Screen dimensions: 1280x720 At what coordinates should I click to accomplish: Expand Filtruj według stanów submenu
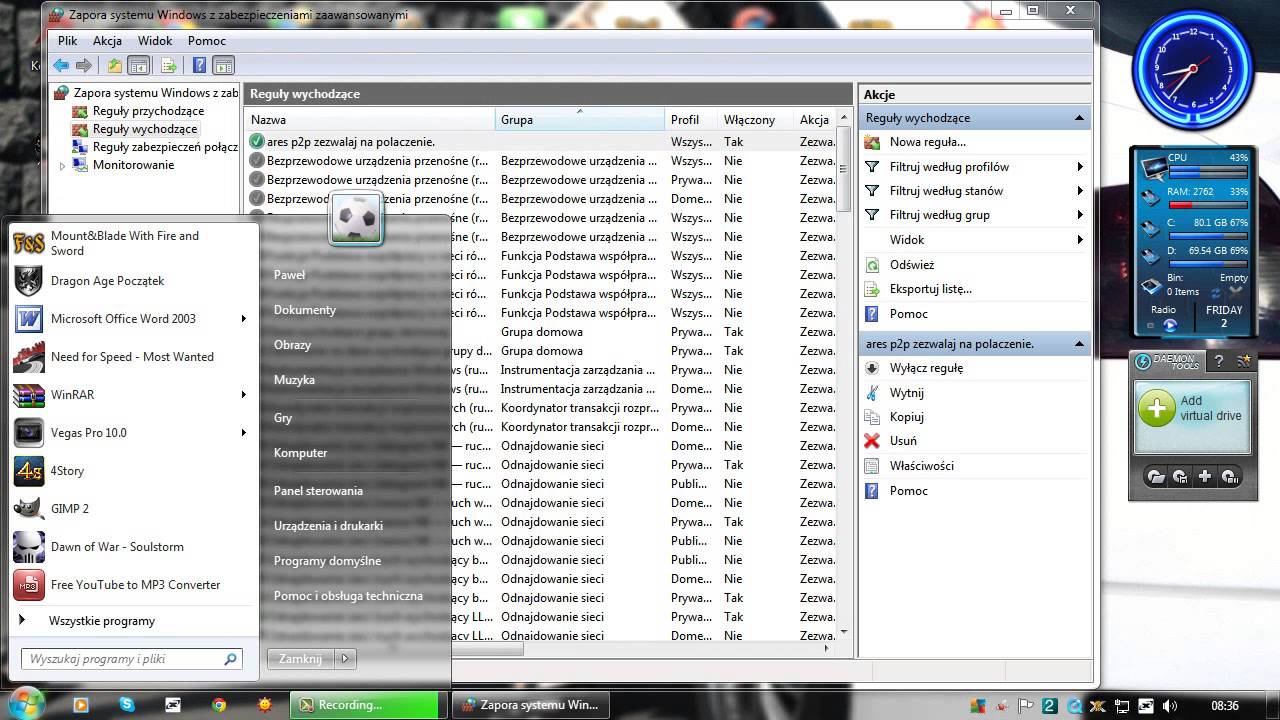tap(1080, 191)
